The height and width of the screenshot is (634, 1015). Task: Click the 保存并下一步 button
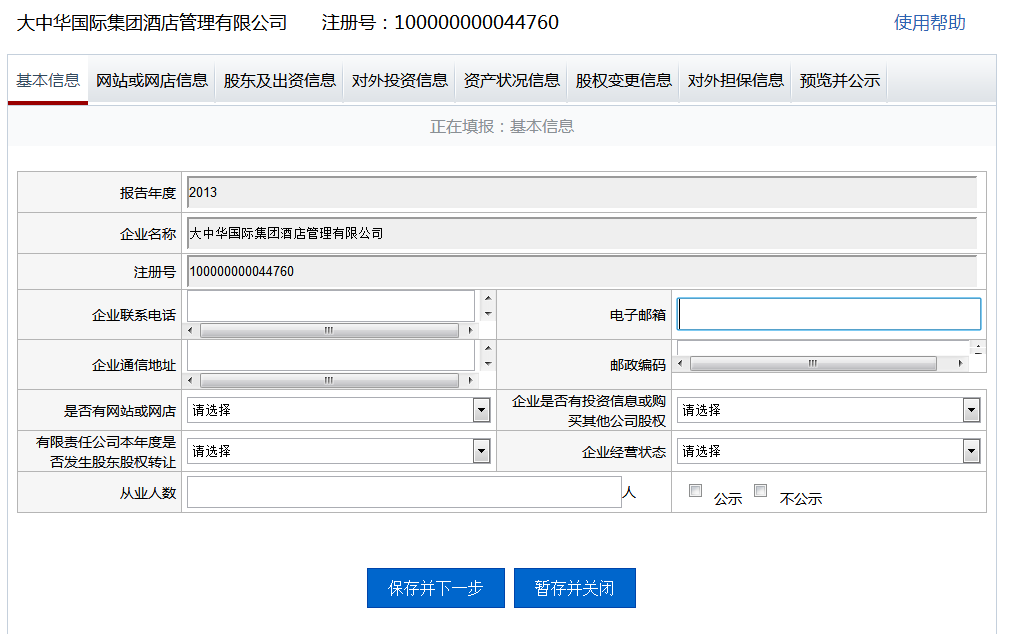point(435,588)
